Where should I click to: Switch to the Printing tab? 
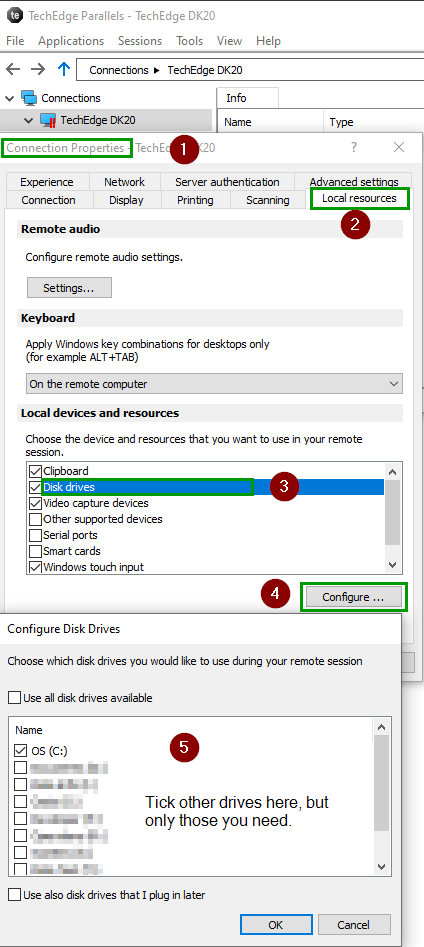pyautogui.click(x=195, y=200)
